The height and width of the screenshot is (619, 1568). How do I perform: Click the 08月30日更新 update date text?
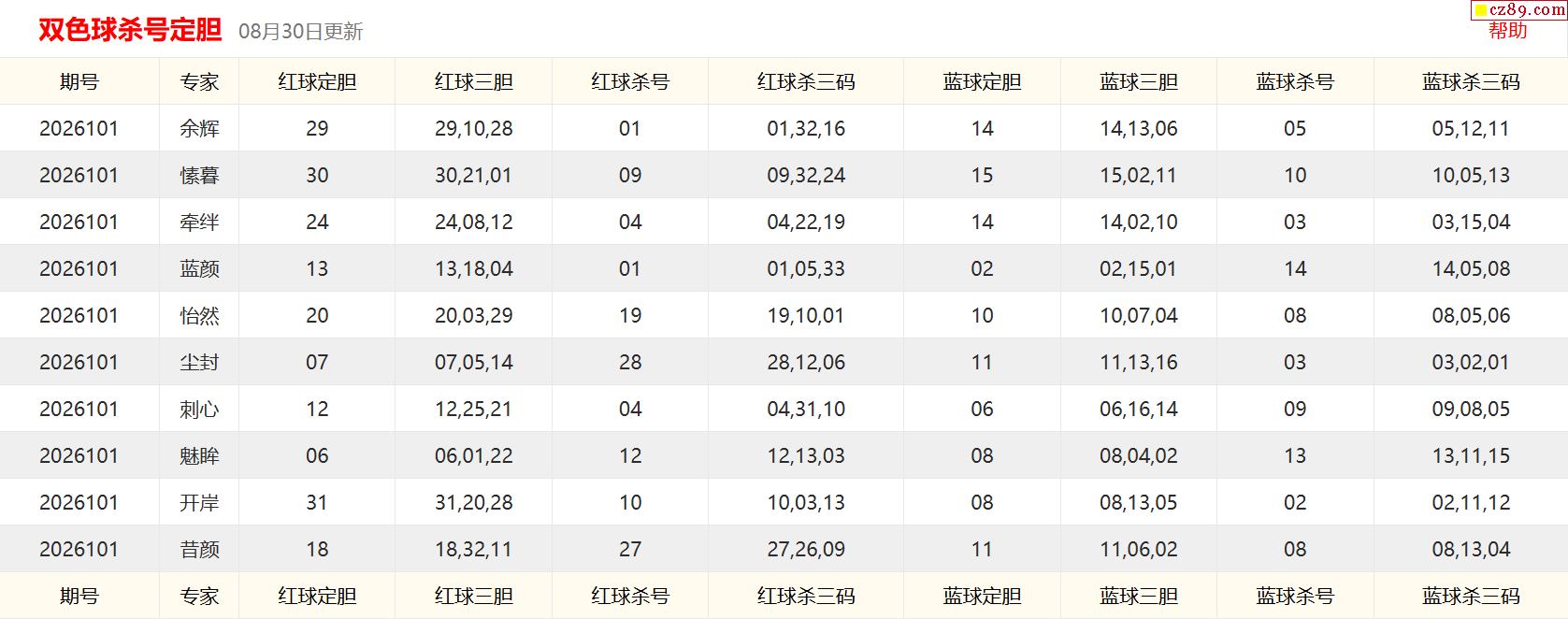[300, 32]
